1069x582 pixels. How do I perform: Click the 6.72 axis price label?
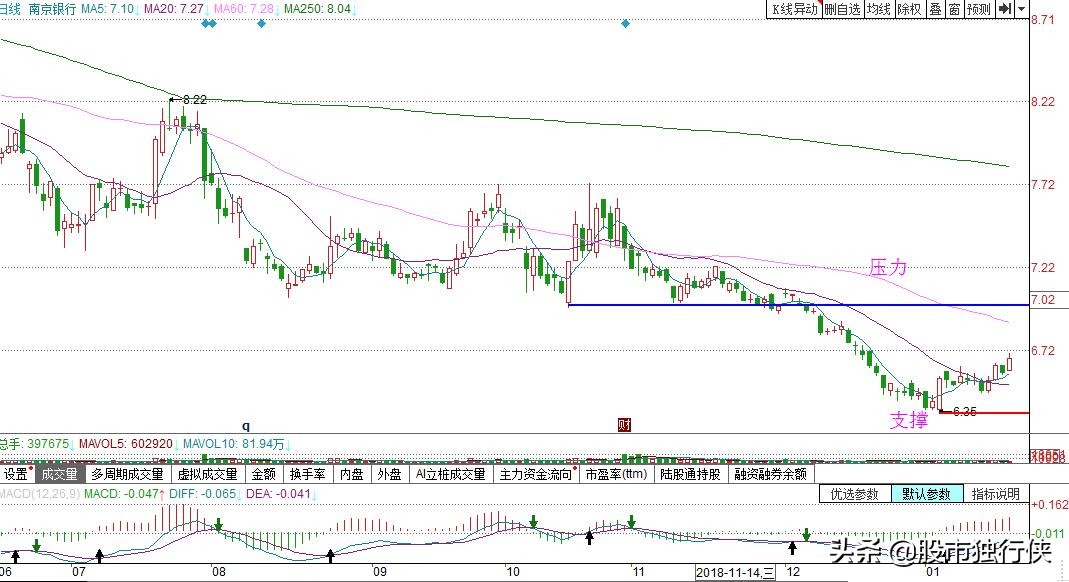(1043, 350)
